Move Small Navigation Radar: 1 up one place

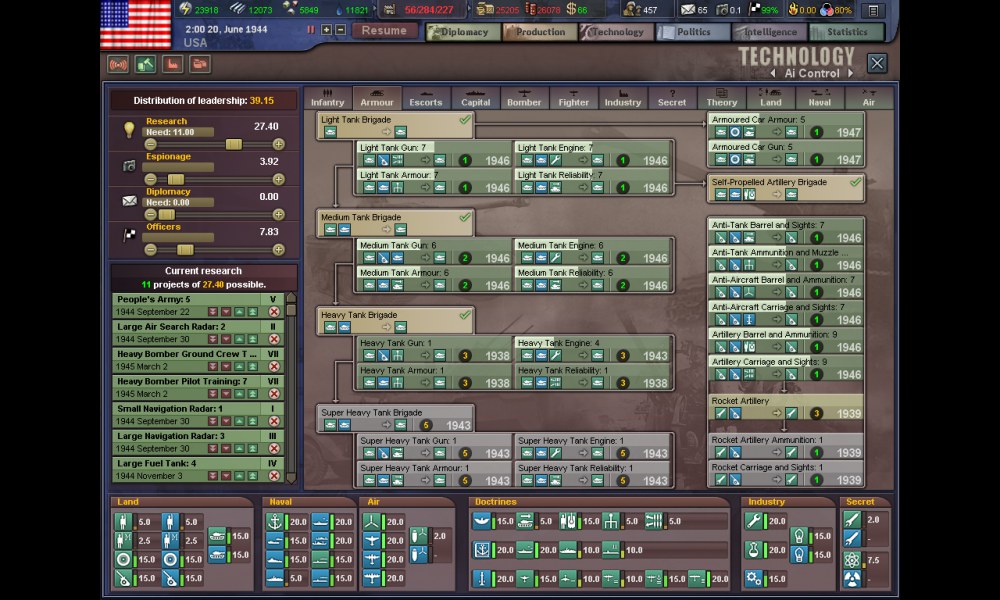239,421
